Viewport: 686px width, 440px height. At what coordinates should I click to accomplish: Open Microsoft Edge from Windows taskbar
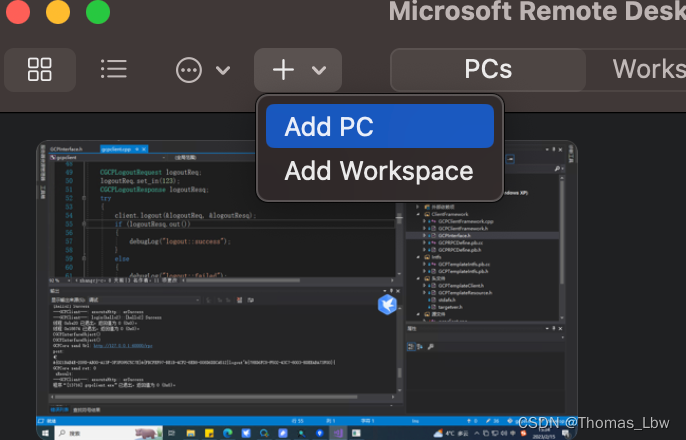[228, 433]
